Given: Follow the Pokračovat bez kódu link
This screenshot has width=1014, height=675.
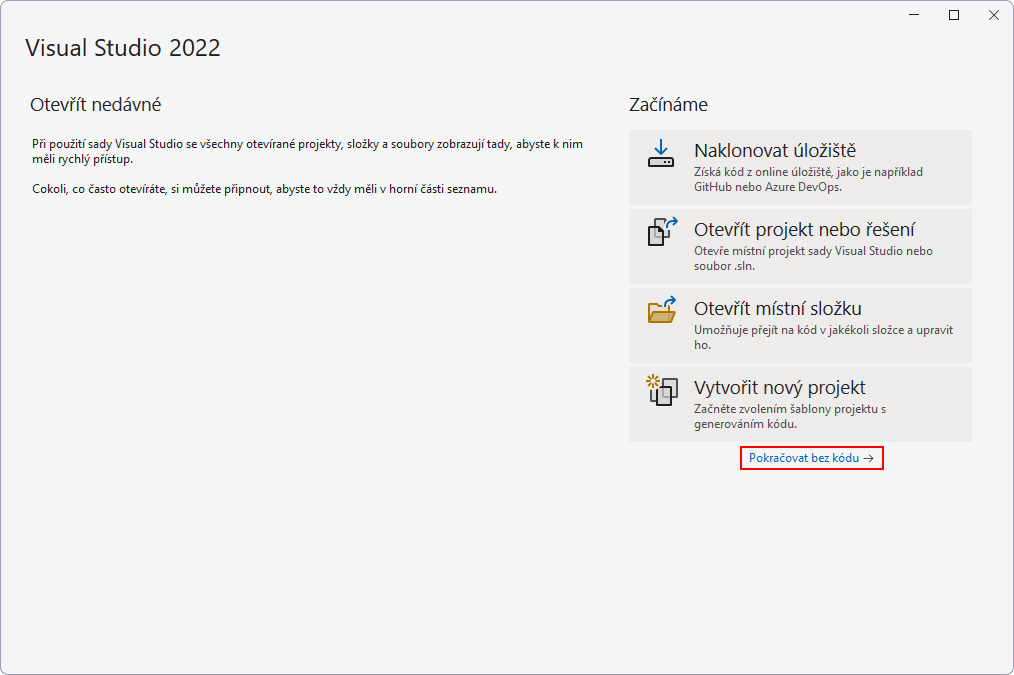Looking at the screenshot, I should click(x=803, y=459).
